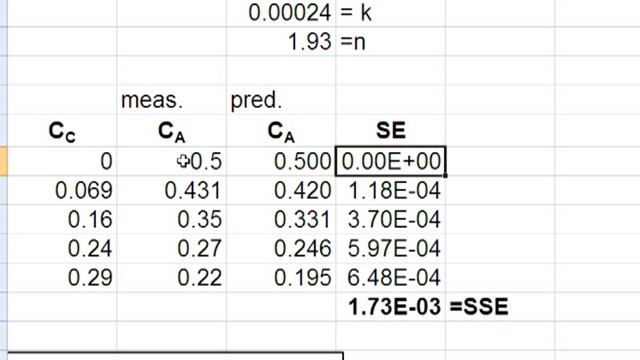The height and width of the screenshot is (360, 640).
Task: Select the bold SSE total 1.73E-03
Action: 390,307
